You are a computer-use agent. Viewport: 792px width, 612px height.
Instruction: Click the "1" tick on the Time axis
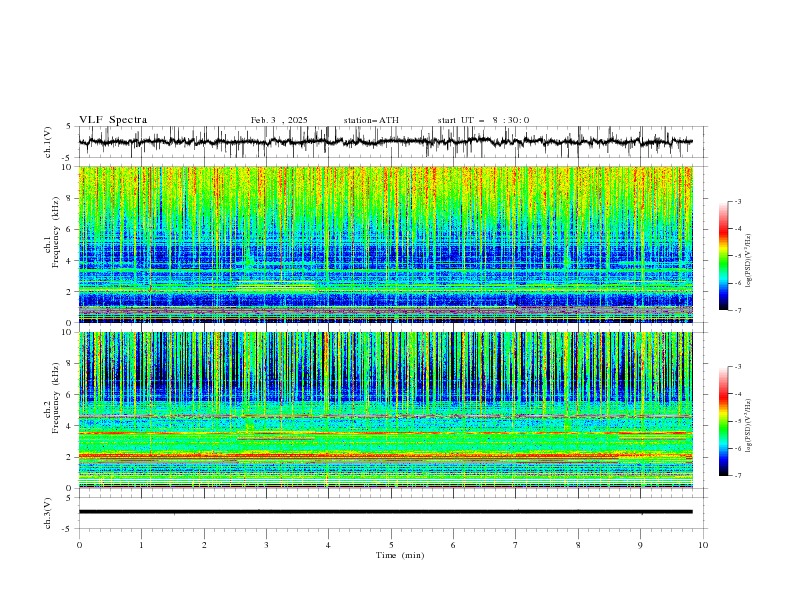pyautogui.click(x=141, y=545)
